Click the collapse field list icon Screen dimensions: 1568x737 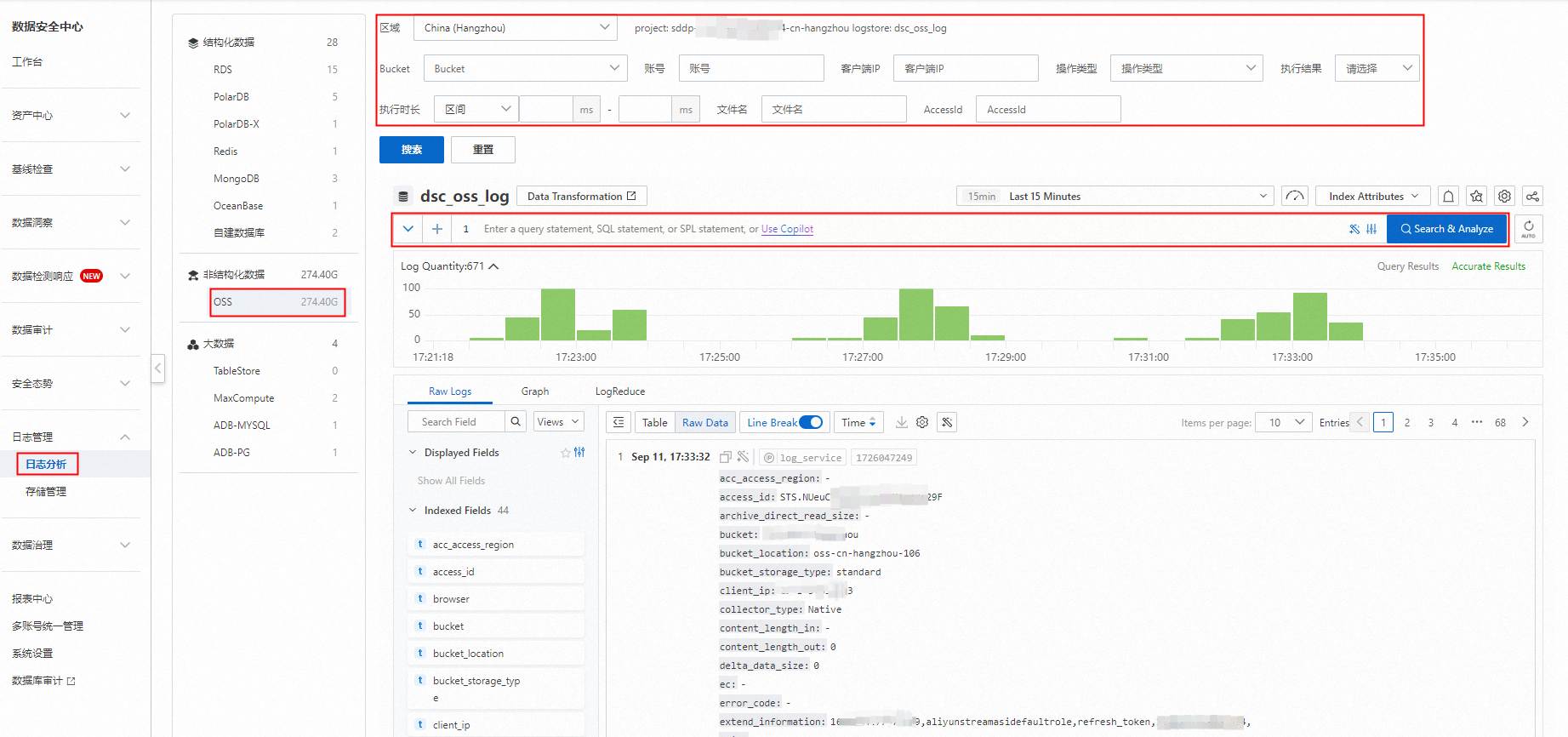pos(619,422)
